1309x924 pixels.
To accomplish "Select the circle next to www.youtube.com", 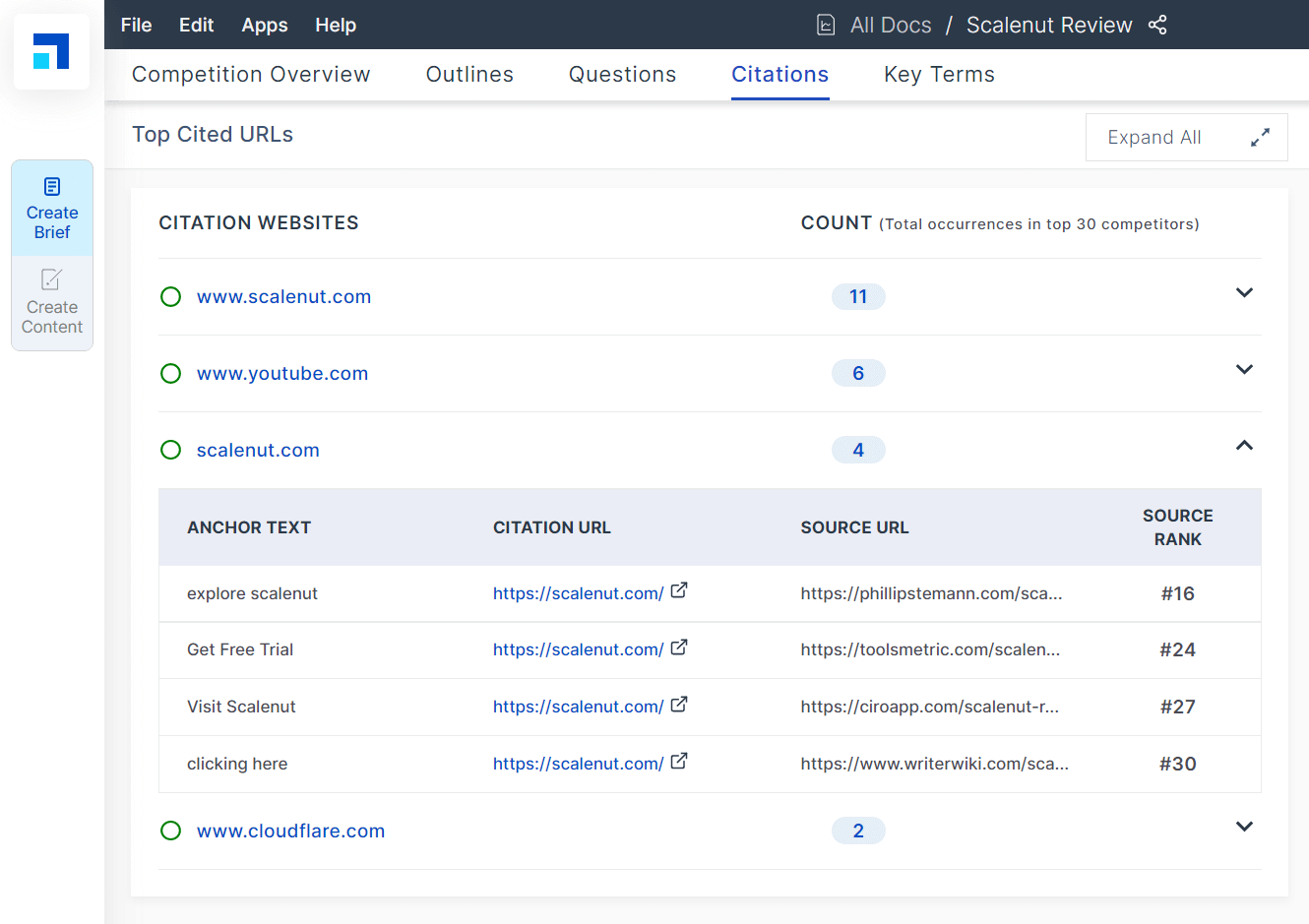I will coord(170,373).
